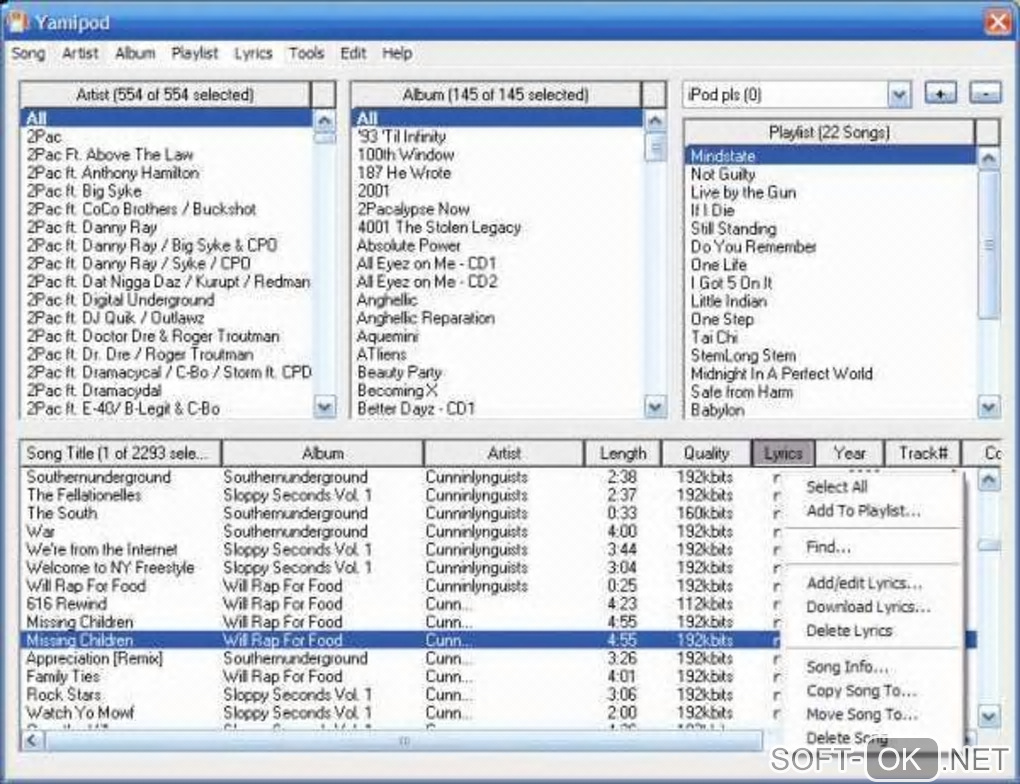
Task: Select artist 2Pac
Action: point(167,137)
